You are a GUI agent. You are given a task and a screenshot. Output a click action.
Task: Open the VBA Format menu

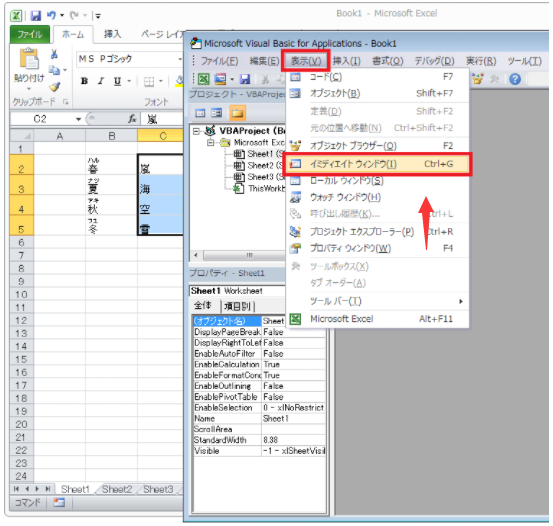[388, 61]
